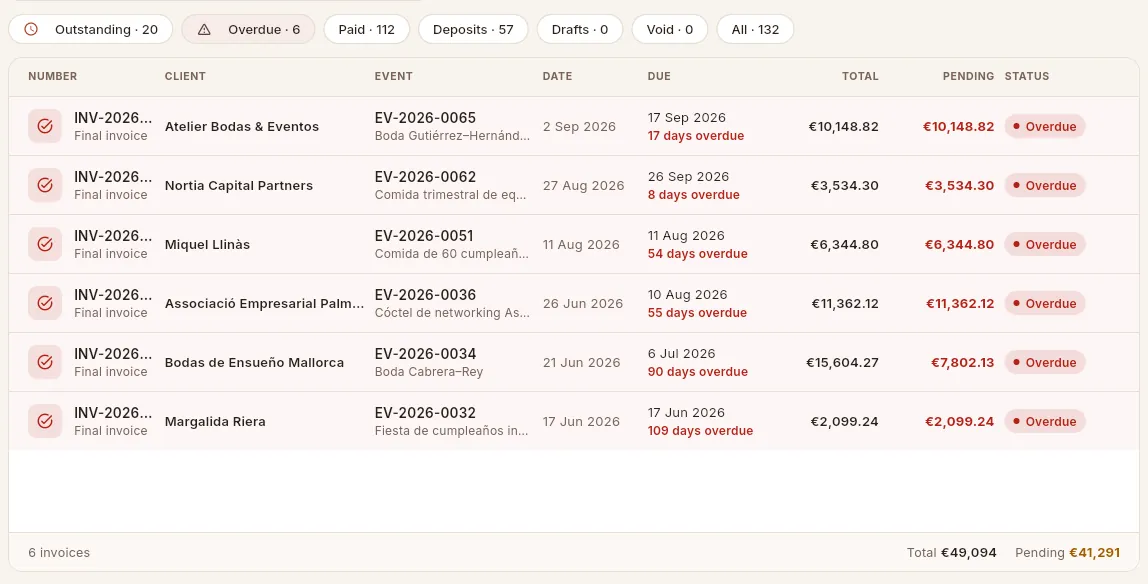Click Overdue status badge for €11,362.12 invoice
The width and height of the screenshot is (1148, 584).
pos(1045,304)
